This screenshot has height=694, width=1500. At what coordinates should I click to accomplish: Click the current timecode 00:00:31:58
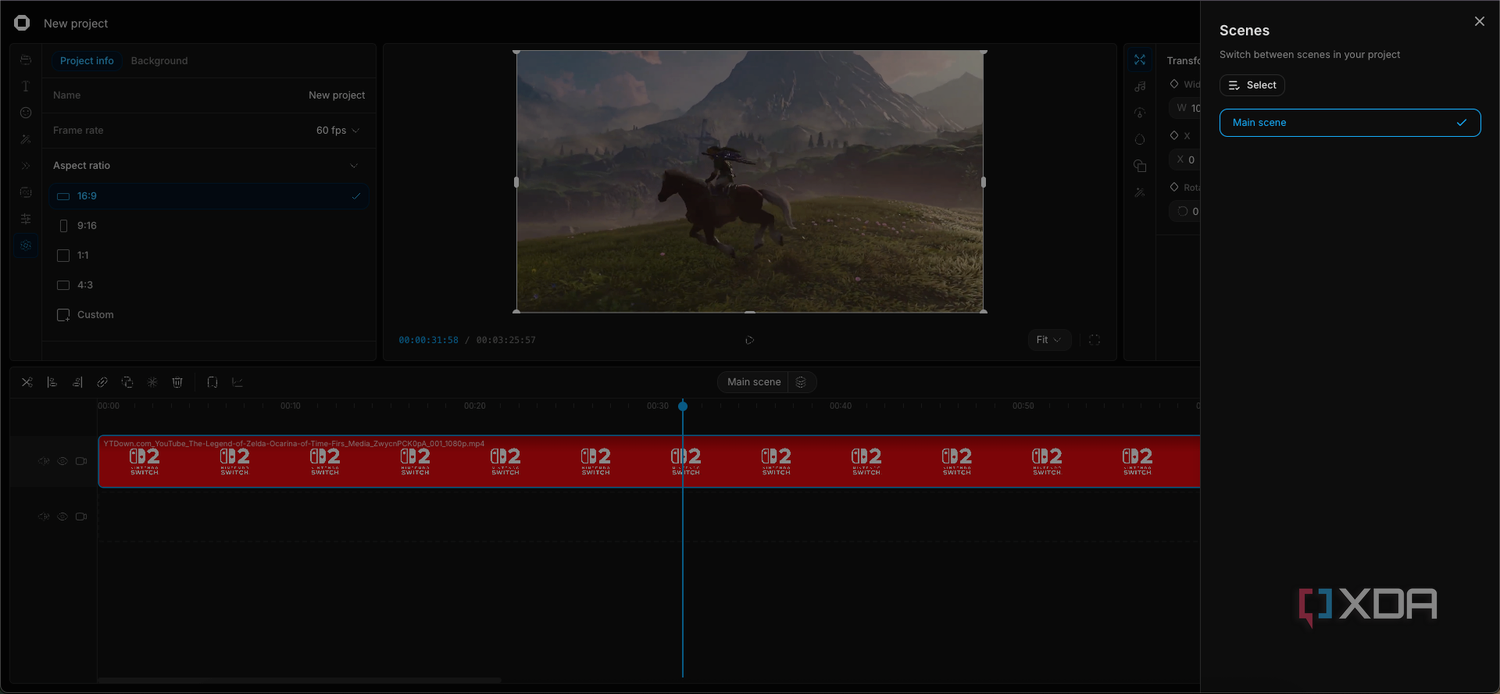tap(428, 340)
